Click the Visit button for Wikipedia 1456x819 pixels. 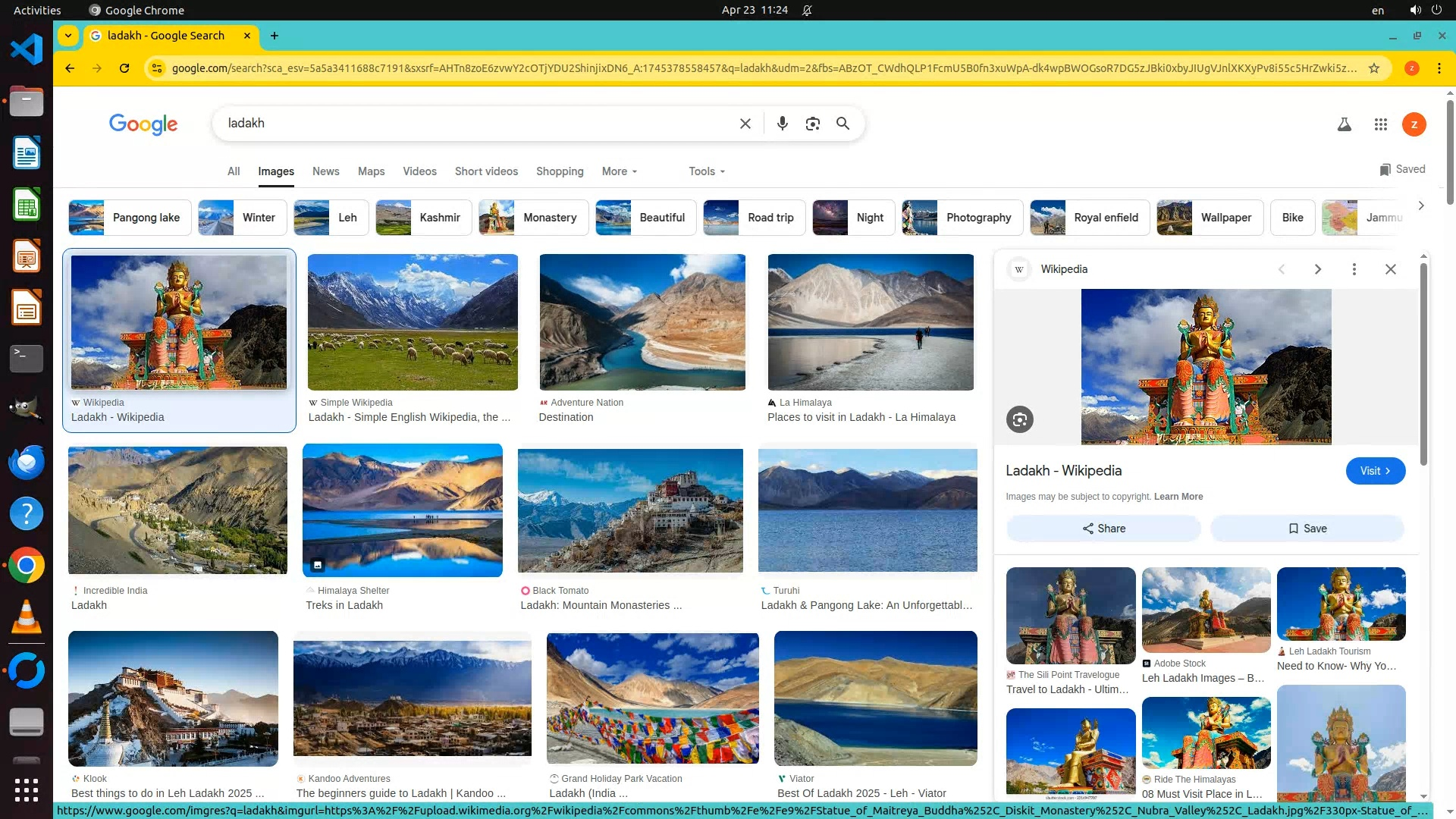click(1374, 471)
